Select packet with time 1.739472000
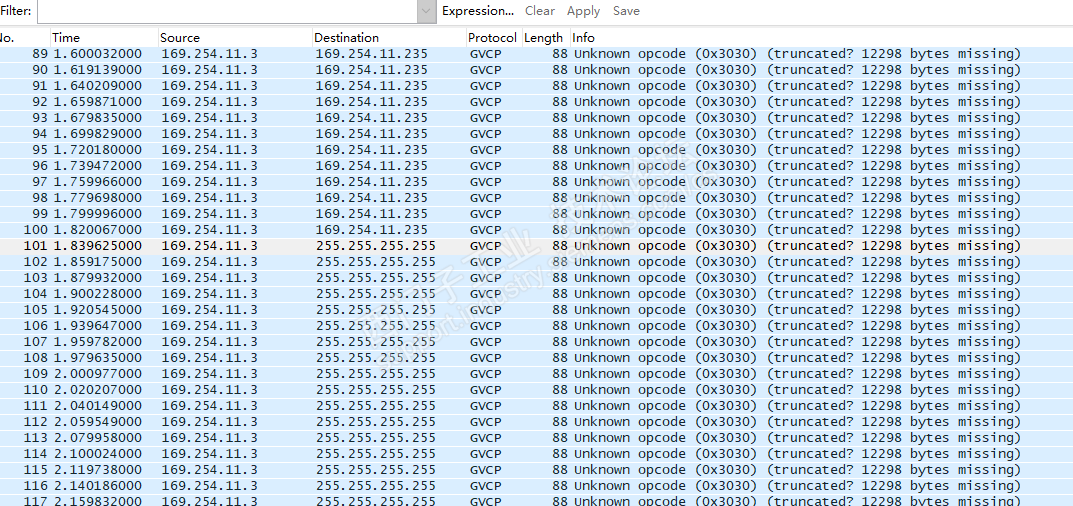The height and width of the screenshot is (506, 1073). 536,166
